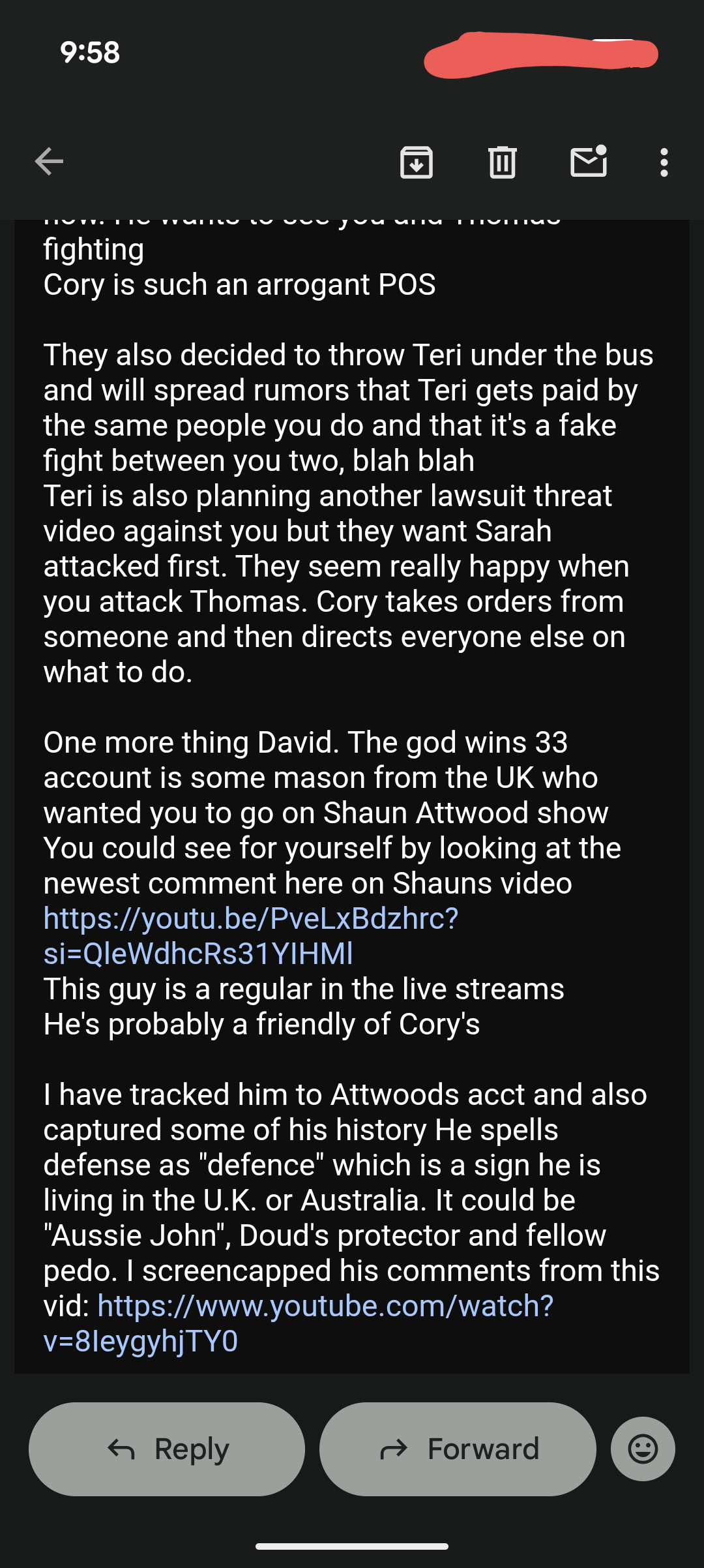Screen dimensions: 704x1568
Task: Tap the back arrow to leave email
Action: pyautogui.click(x=49, y=162)
